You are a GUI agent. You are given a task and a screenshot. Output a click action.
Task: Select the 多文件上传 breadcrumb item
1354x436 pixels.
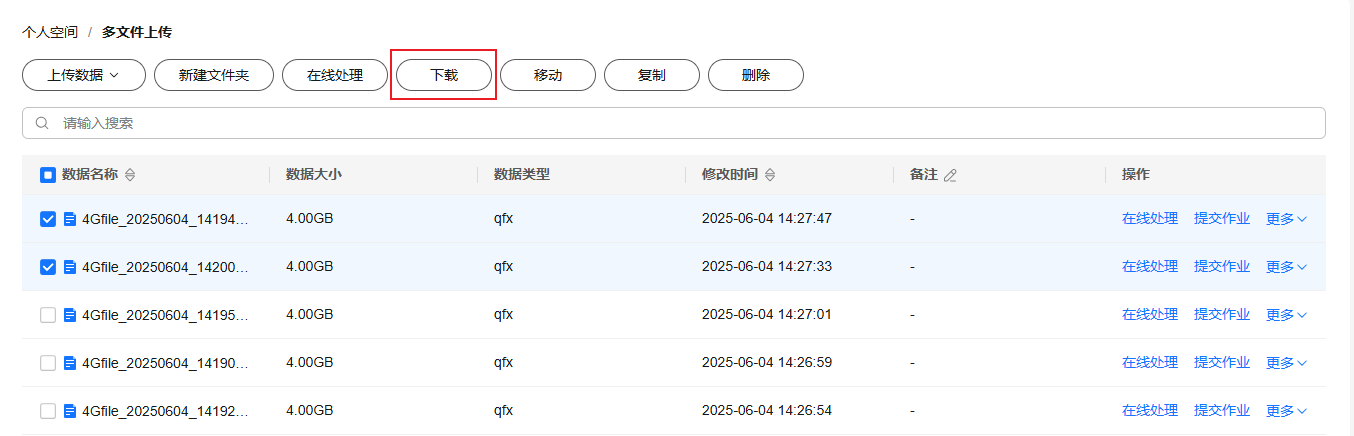click(x=137, y=32)
